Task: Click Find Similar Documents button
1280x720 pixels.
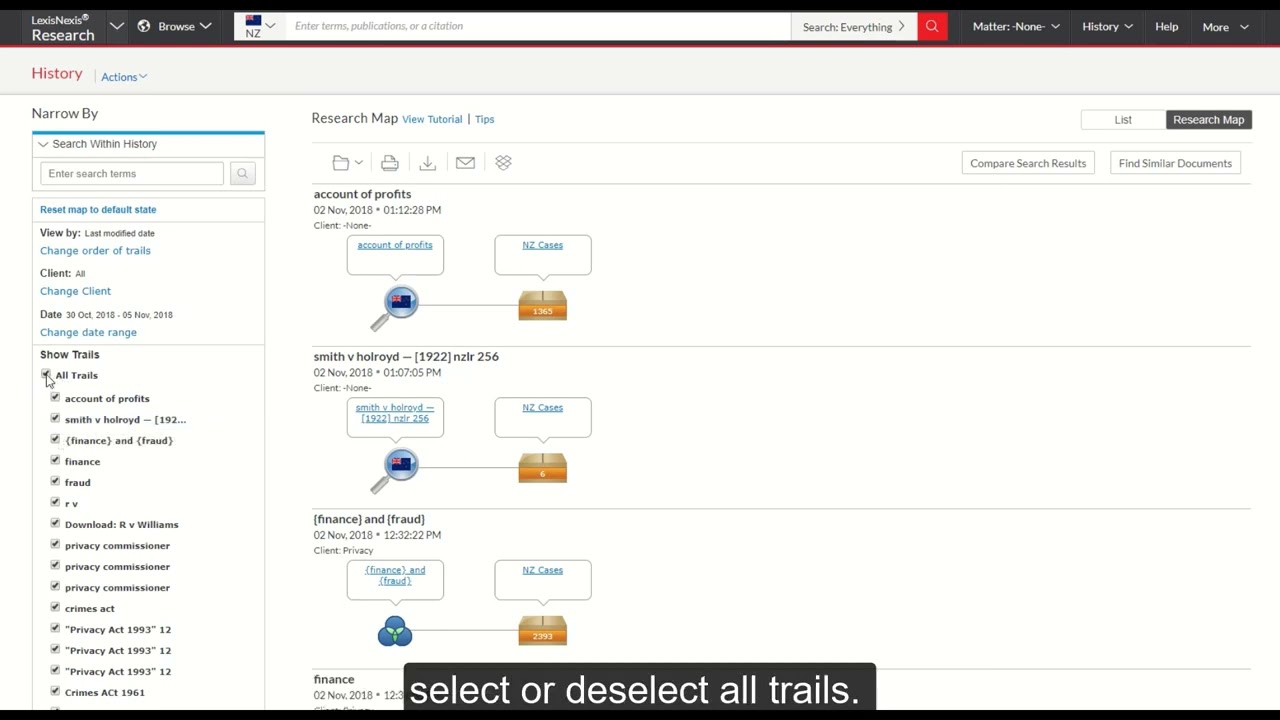Action: 1175,163
